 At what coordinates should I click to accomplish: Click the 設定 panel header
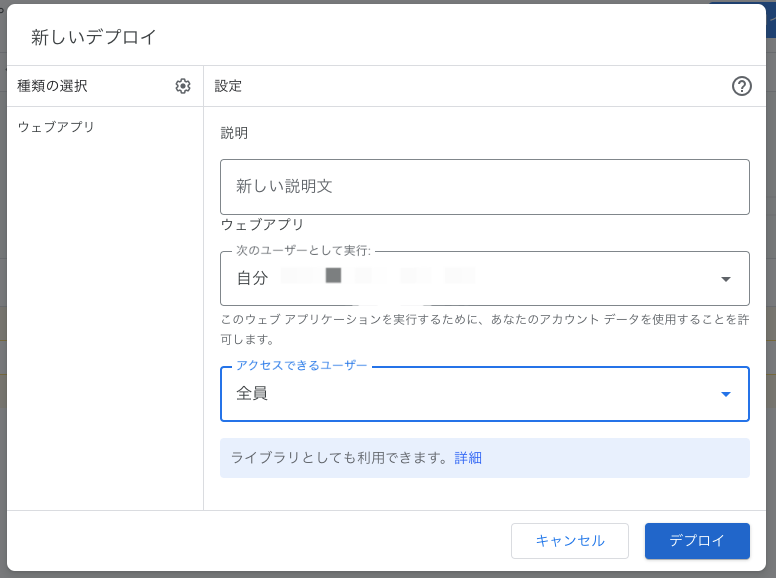228,86
